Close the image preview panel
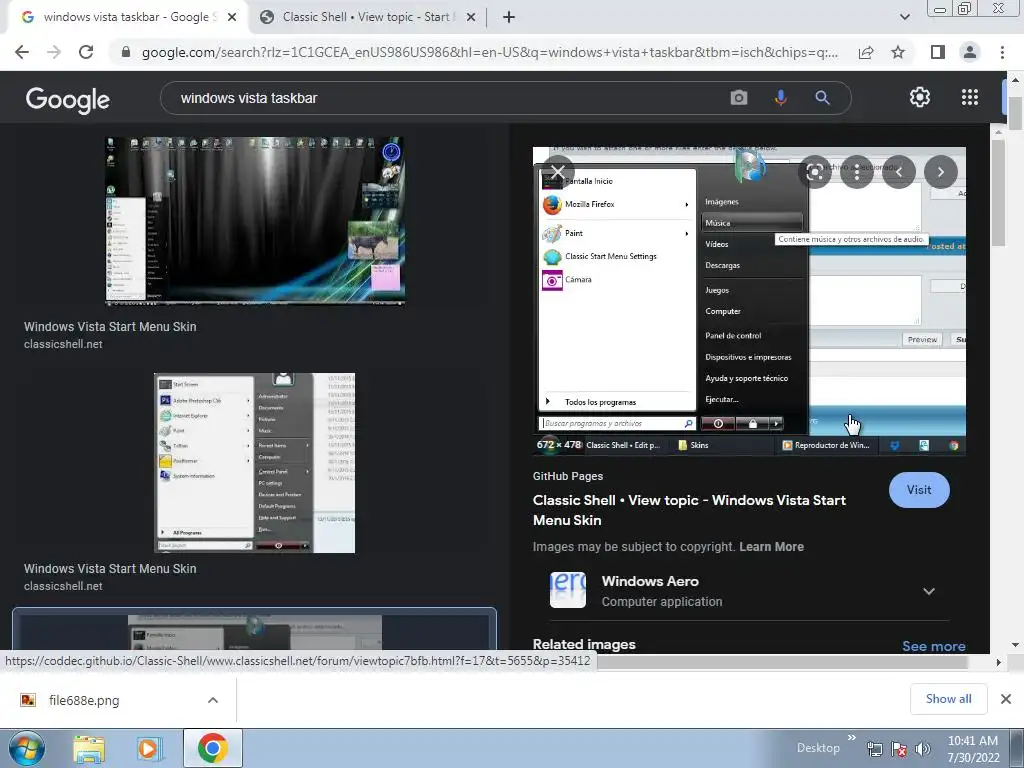 [558, 172]
